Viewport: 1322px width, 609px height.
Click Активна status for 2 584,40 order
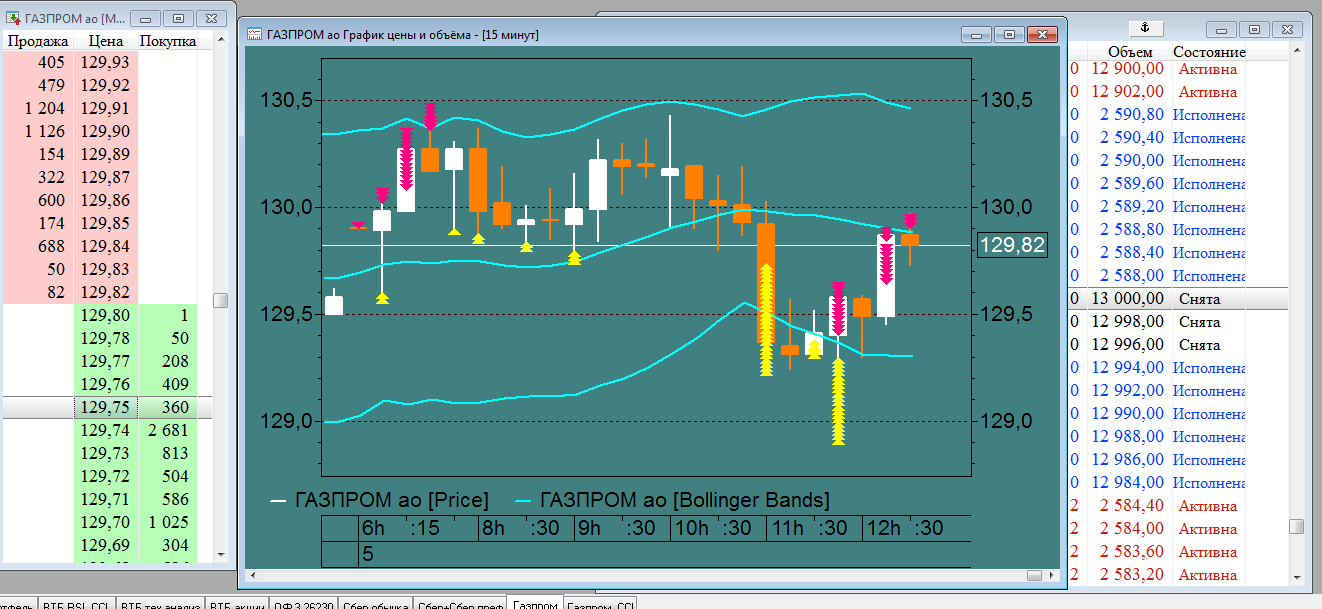pos(1208,506)
